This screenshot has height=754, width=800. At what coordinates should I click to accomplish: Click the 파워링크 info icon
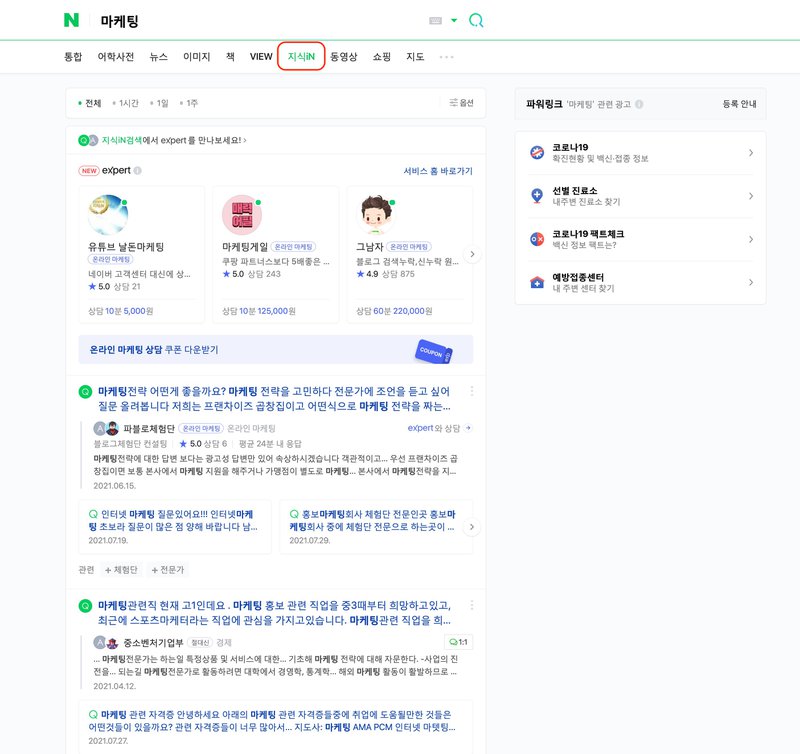(x=639, y=104)
